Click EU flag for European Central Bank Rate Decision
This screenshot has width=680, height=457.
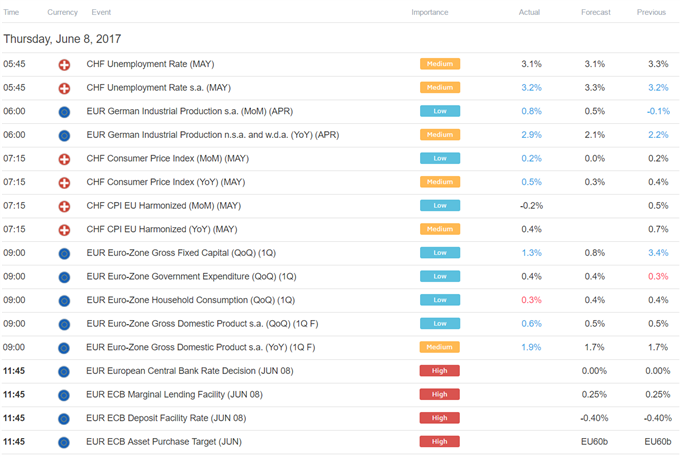(65, 371)
